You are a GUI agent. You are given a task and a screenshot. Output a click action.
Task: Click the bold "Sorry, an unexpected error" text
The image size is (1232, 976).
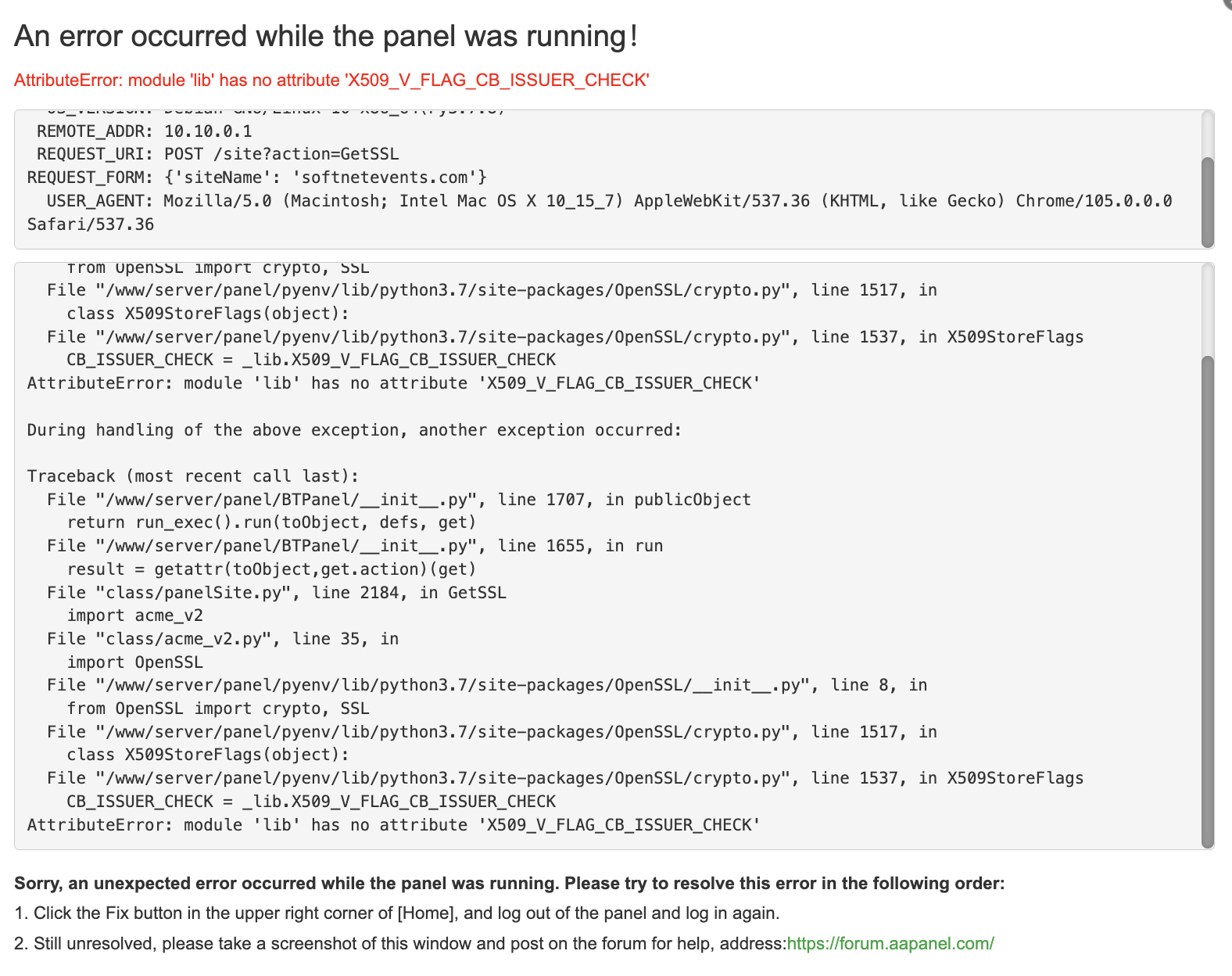coord(509,883)
